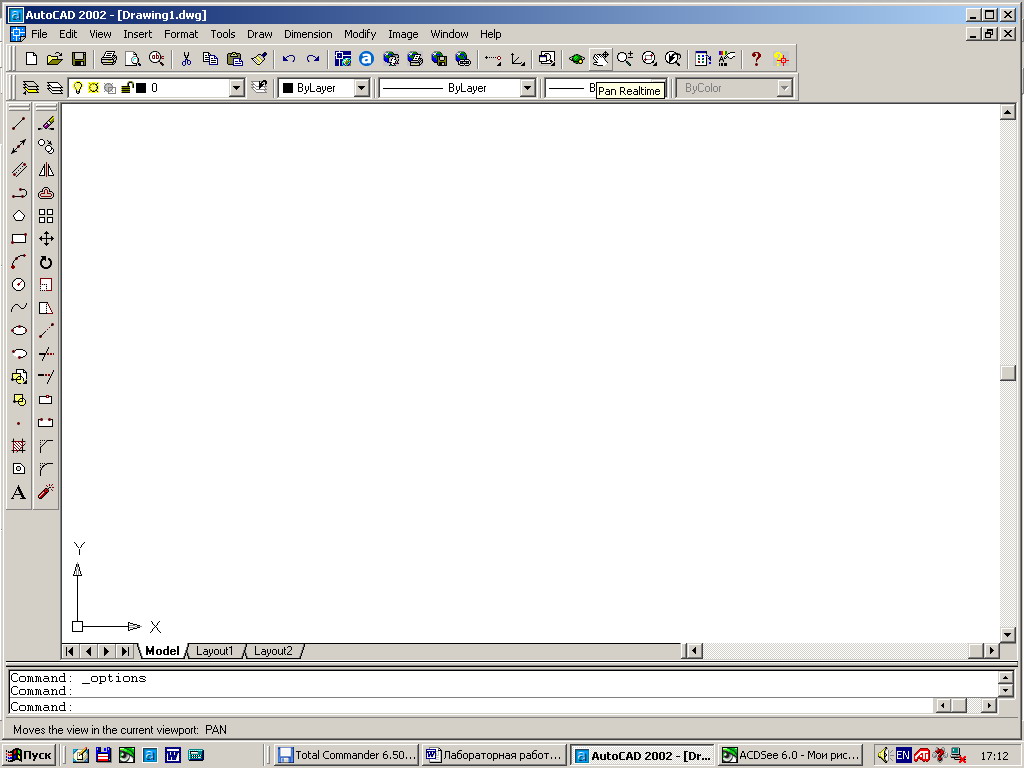This screenshot has height=768, width=1024.
Task: Switch to Лабораторная работ Word taskbar button
Action: pos(494,755)
